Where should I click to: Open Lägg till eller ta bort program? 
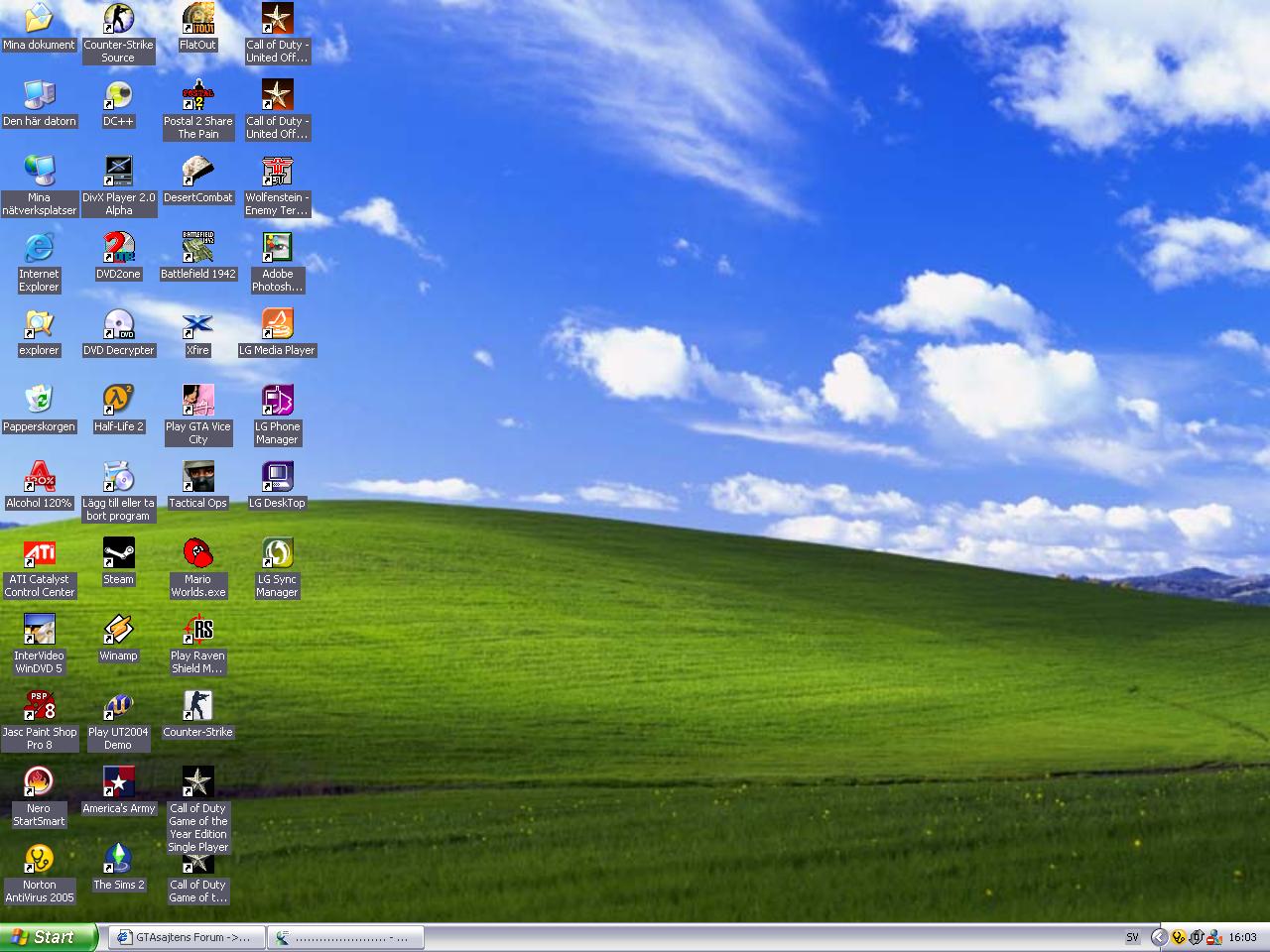click(x=118, y=476)
